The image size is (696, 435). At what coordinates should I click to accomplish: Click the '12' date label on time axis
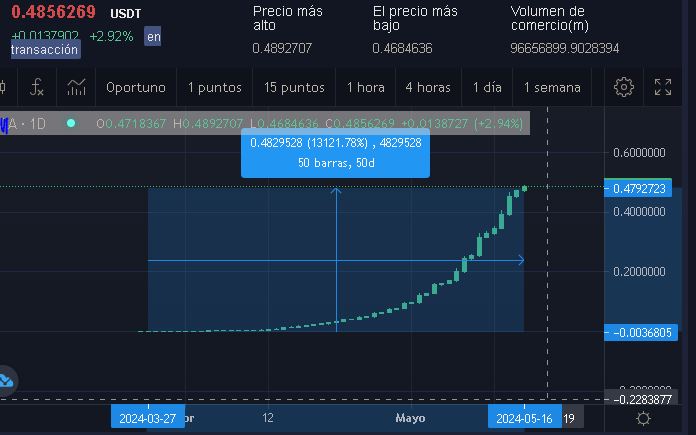click(268, 418)
